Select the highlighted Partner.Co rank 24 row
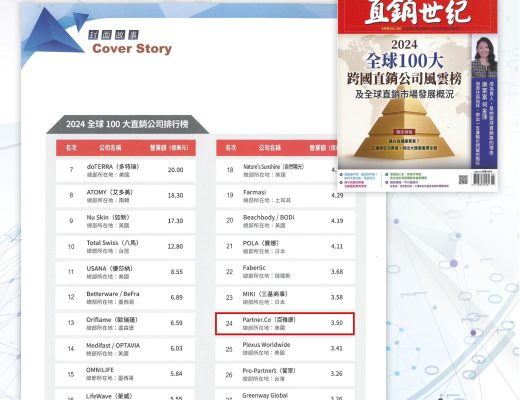 coord(285,323)
